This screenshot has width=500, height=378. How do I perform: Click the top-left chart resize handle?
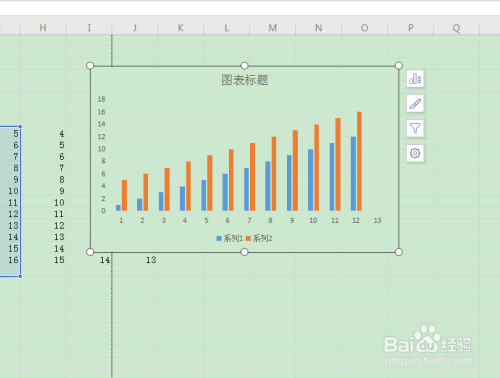tap(90, 66)
